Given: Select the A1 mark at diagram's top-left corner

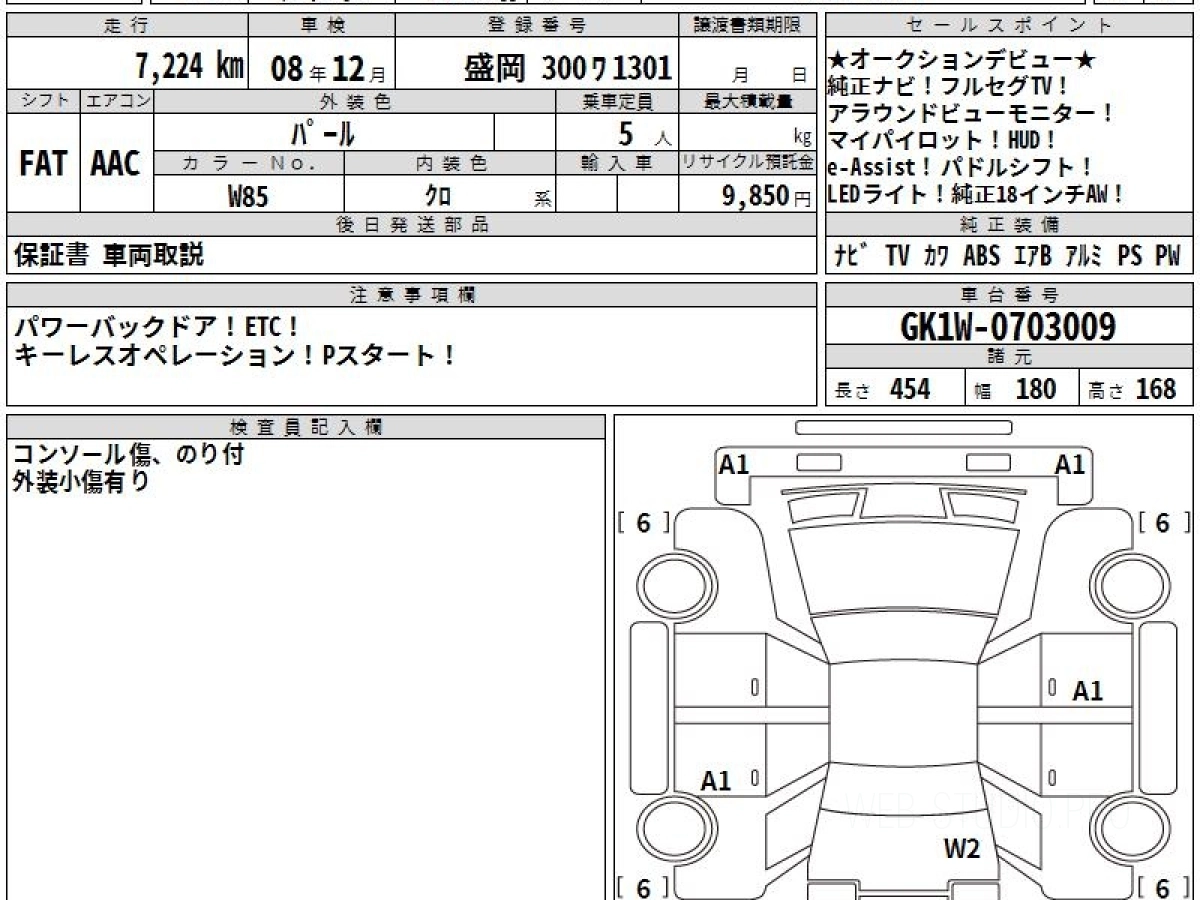Looking at the screenshot, I should (734, 464).
